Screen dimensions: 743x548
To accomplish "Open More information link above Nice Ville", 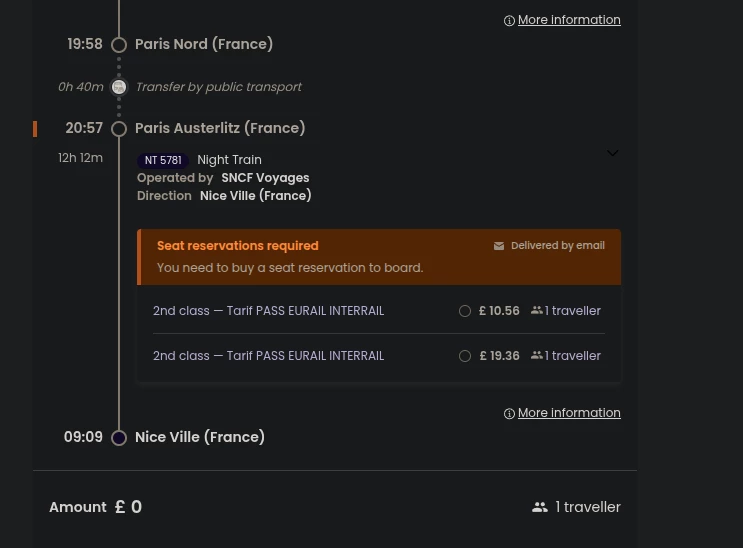I will (x=569, y=413).
